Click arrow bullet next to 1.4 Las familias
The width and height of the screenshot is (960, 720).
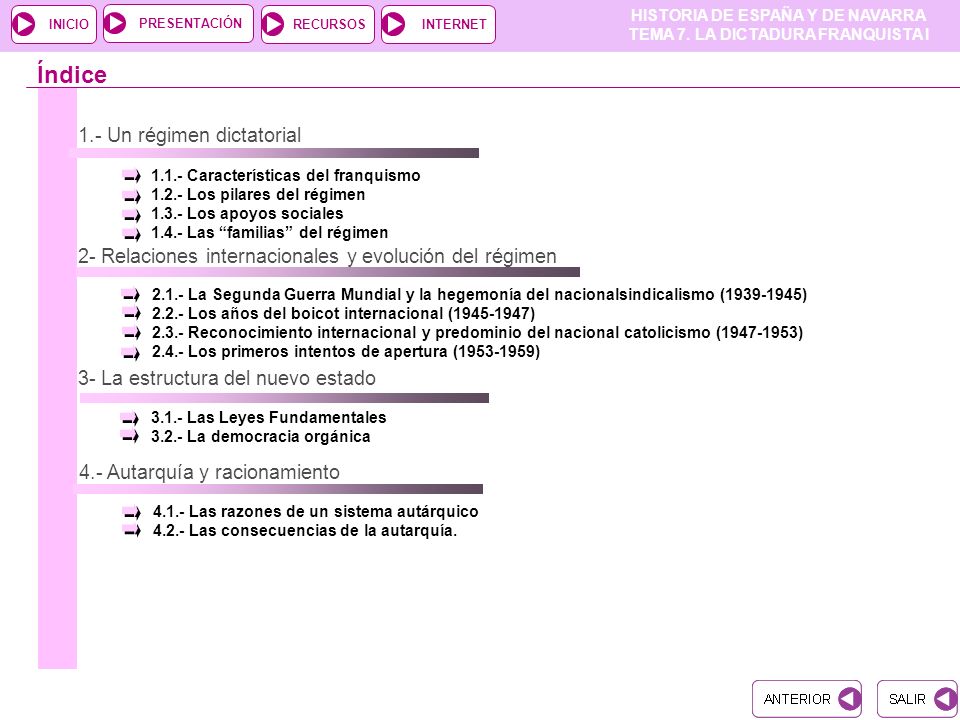[132, 234]
